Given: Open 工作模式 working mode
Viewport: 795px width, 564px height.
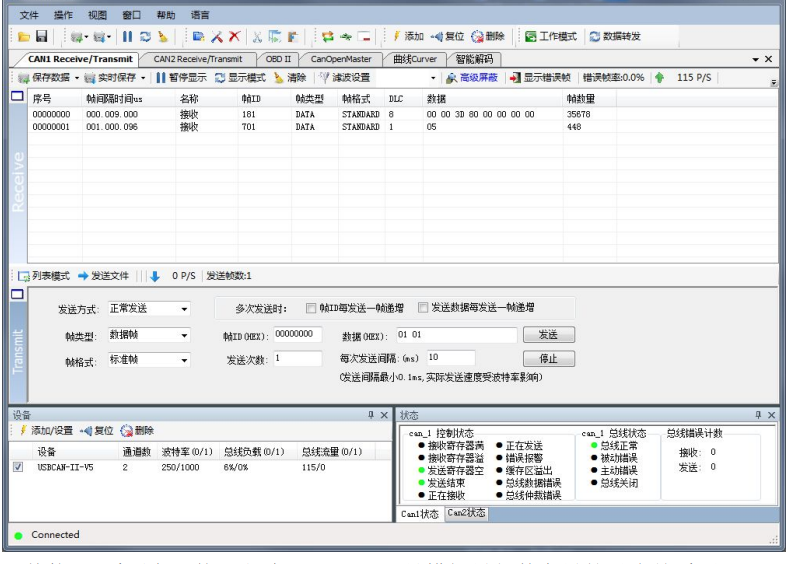Looking at the screenshot, I should (x=551, y=36).
